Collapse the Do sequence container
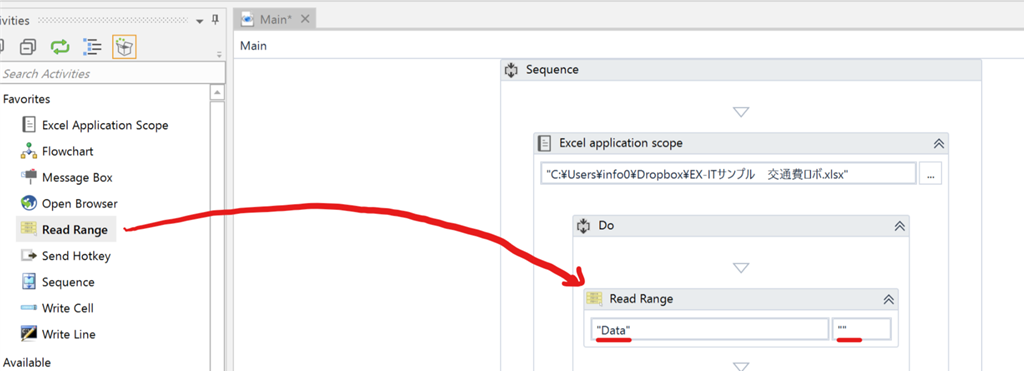The image size is (1024, 371). point(899,226)
